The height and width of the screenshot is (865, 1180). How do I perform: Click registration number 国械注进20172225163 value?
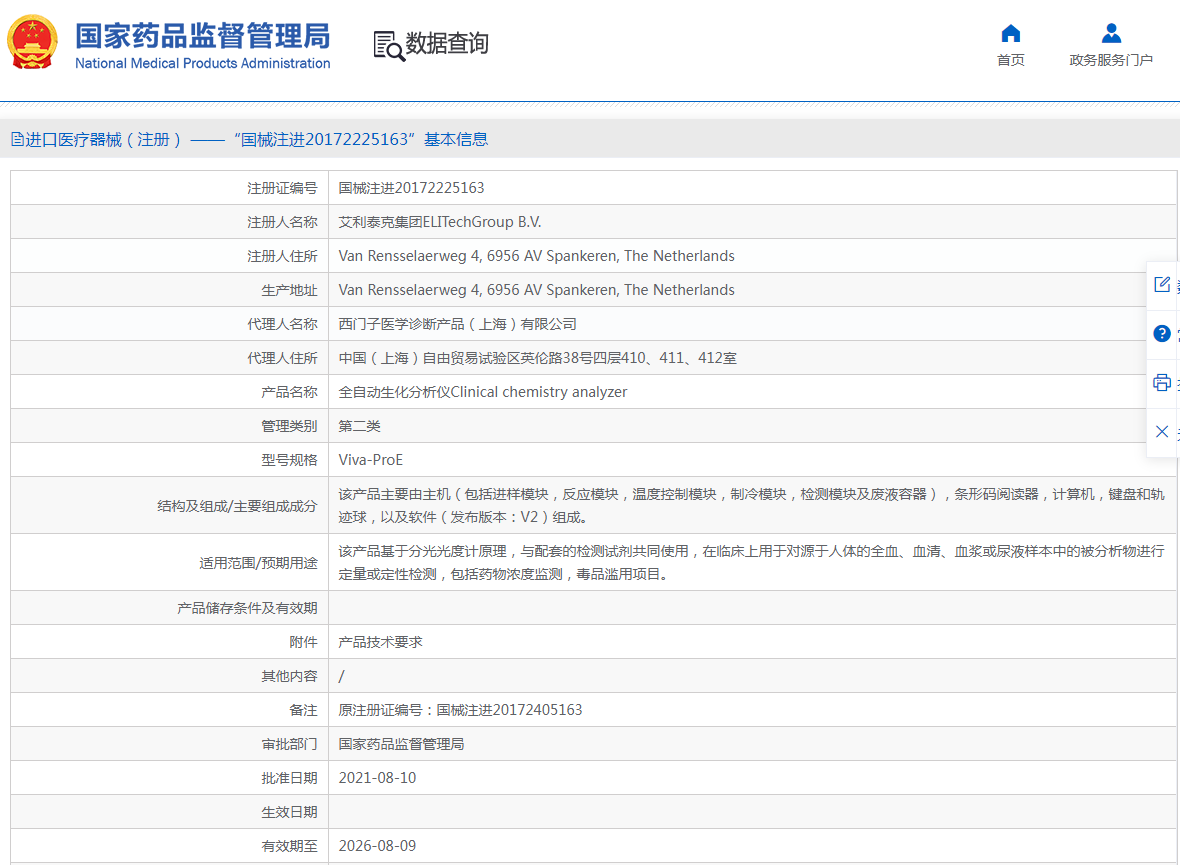tap(411, 188)
